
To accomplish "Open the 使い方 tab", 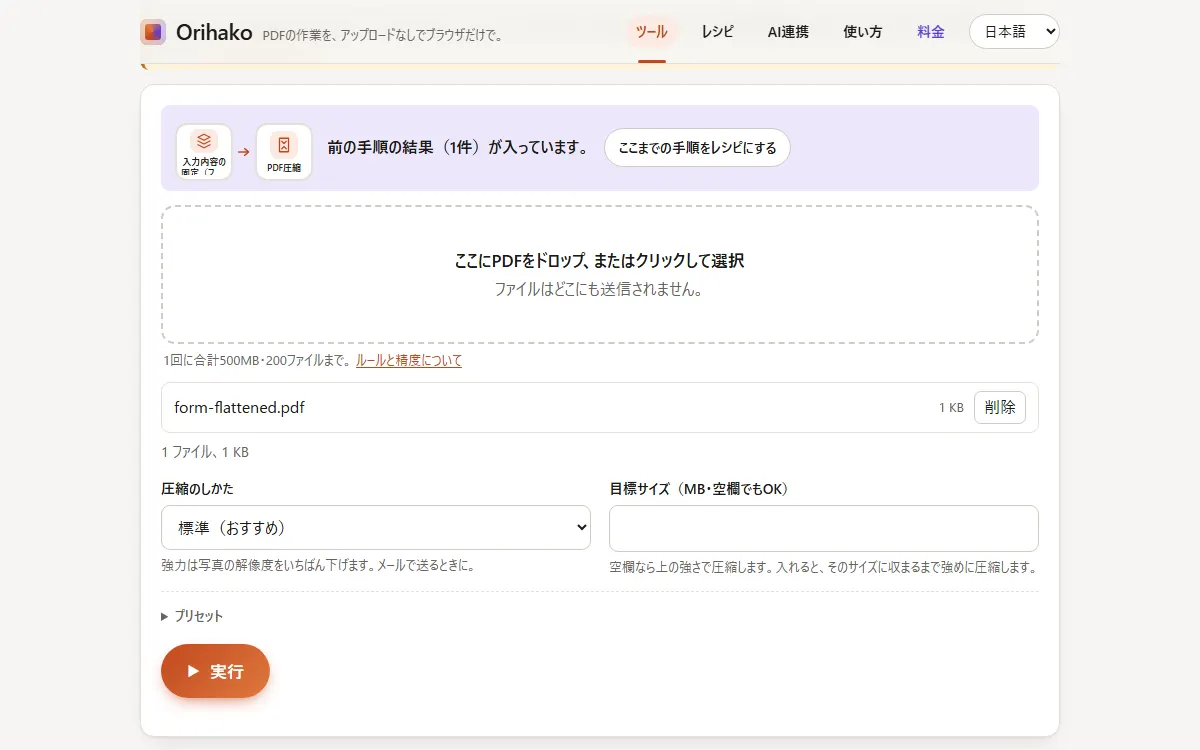I will coord(862,32).
